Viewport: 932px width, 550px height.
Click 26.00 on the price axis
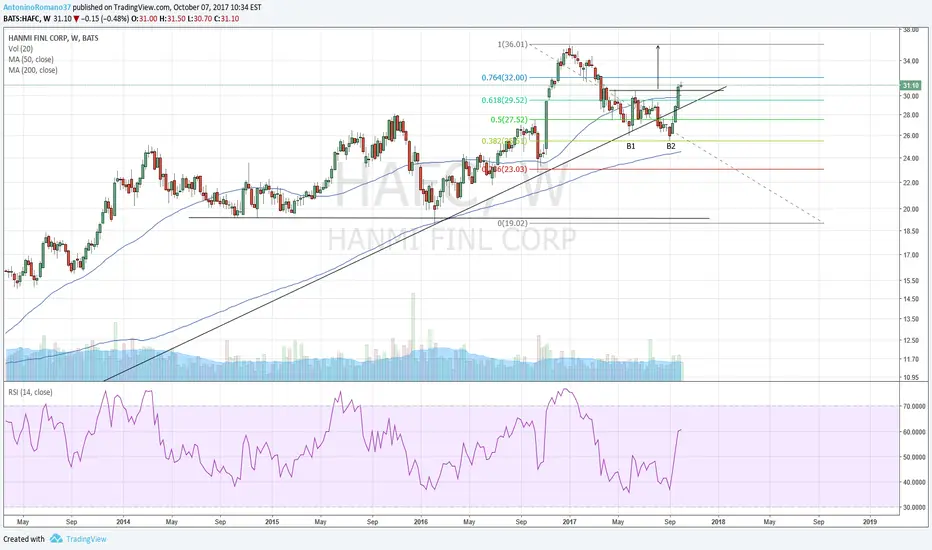click(911, 136)
